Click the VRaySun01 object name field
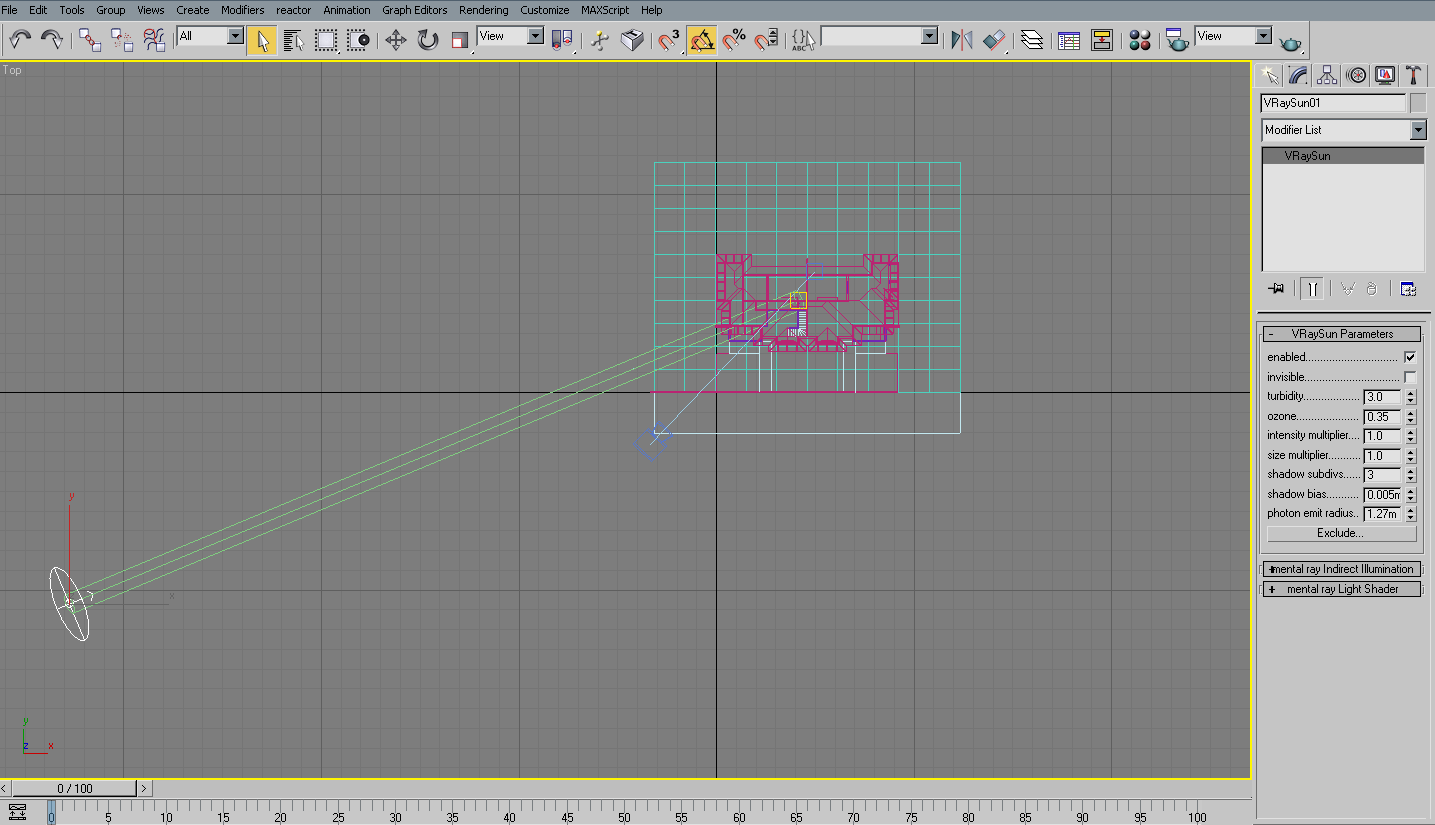 (x=1334, y=103)
